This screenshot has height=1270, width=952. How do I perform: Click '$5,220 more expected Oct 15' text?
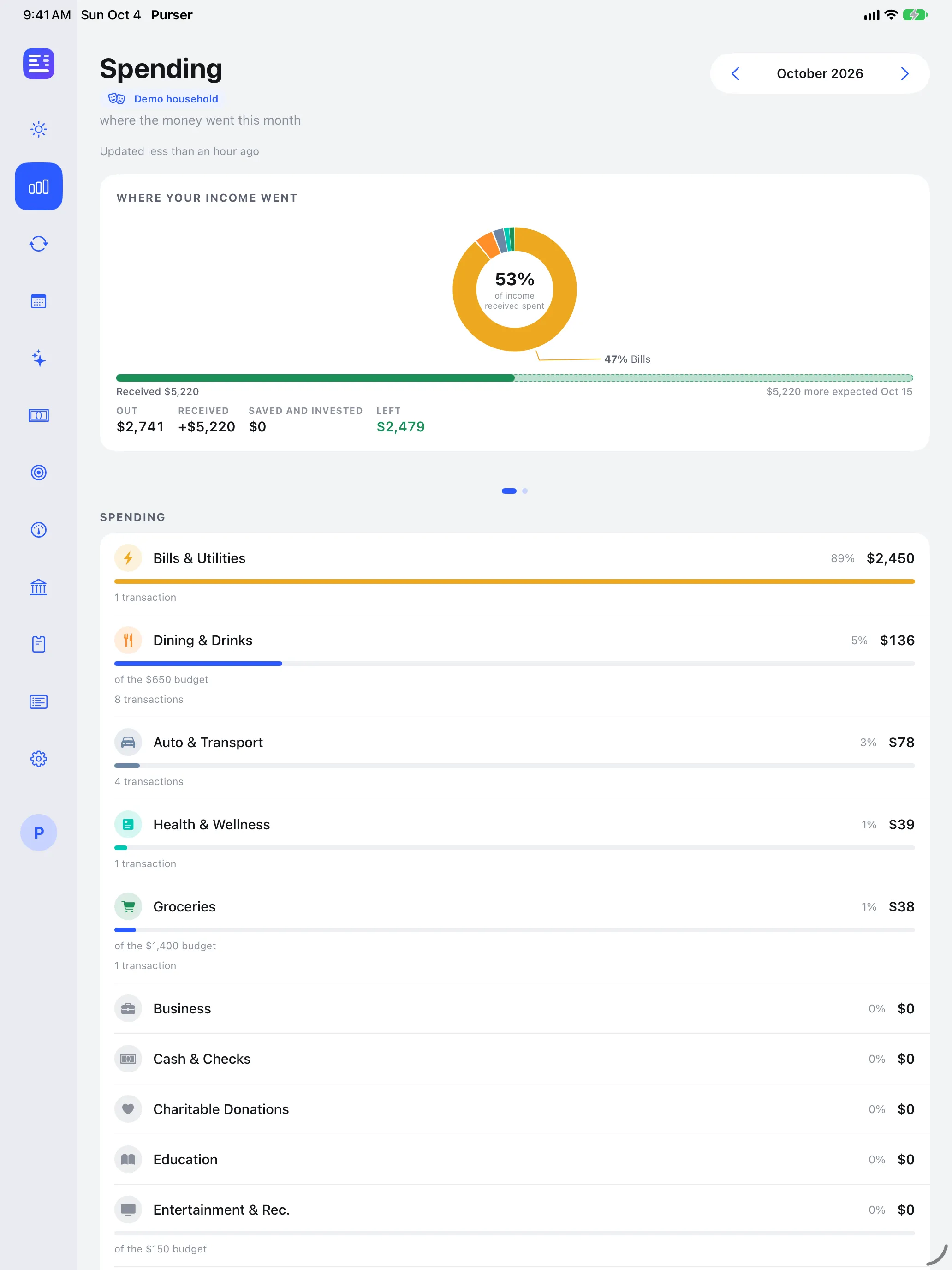[839, 391]
